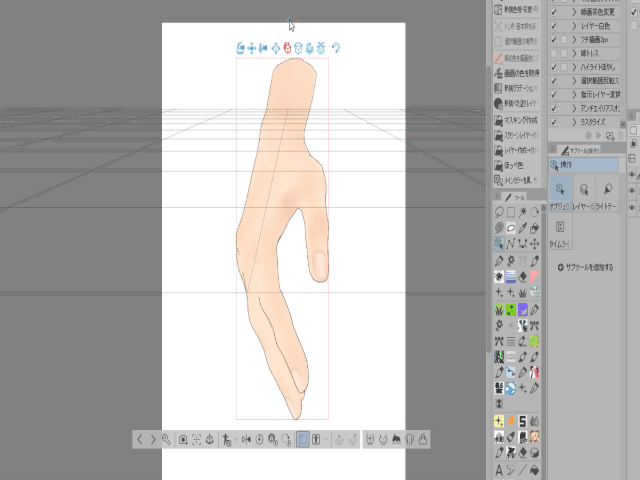This screenshot has width=640, height=480.
Task: Click the record button in auto action panel
Action: (x=588, y=136)
